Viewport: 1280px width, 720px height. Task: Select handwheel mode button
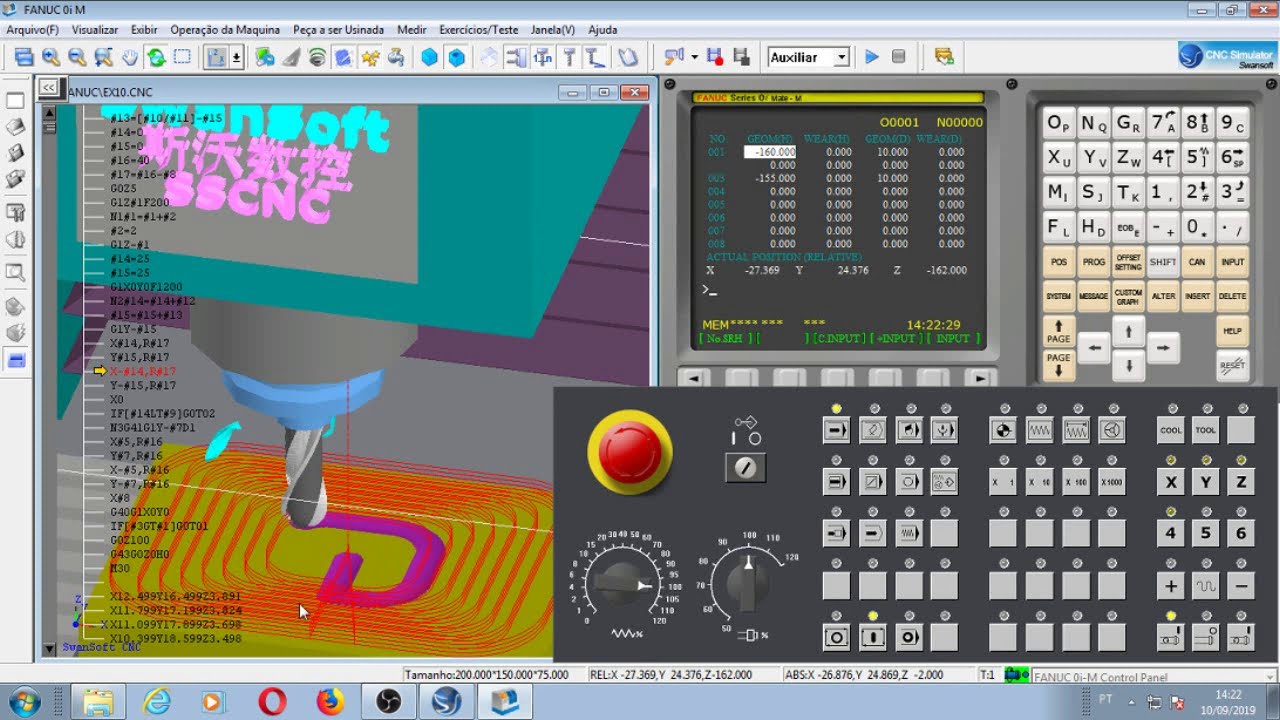(x=1111, y=431)
